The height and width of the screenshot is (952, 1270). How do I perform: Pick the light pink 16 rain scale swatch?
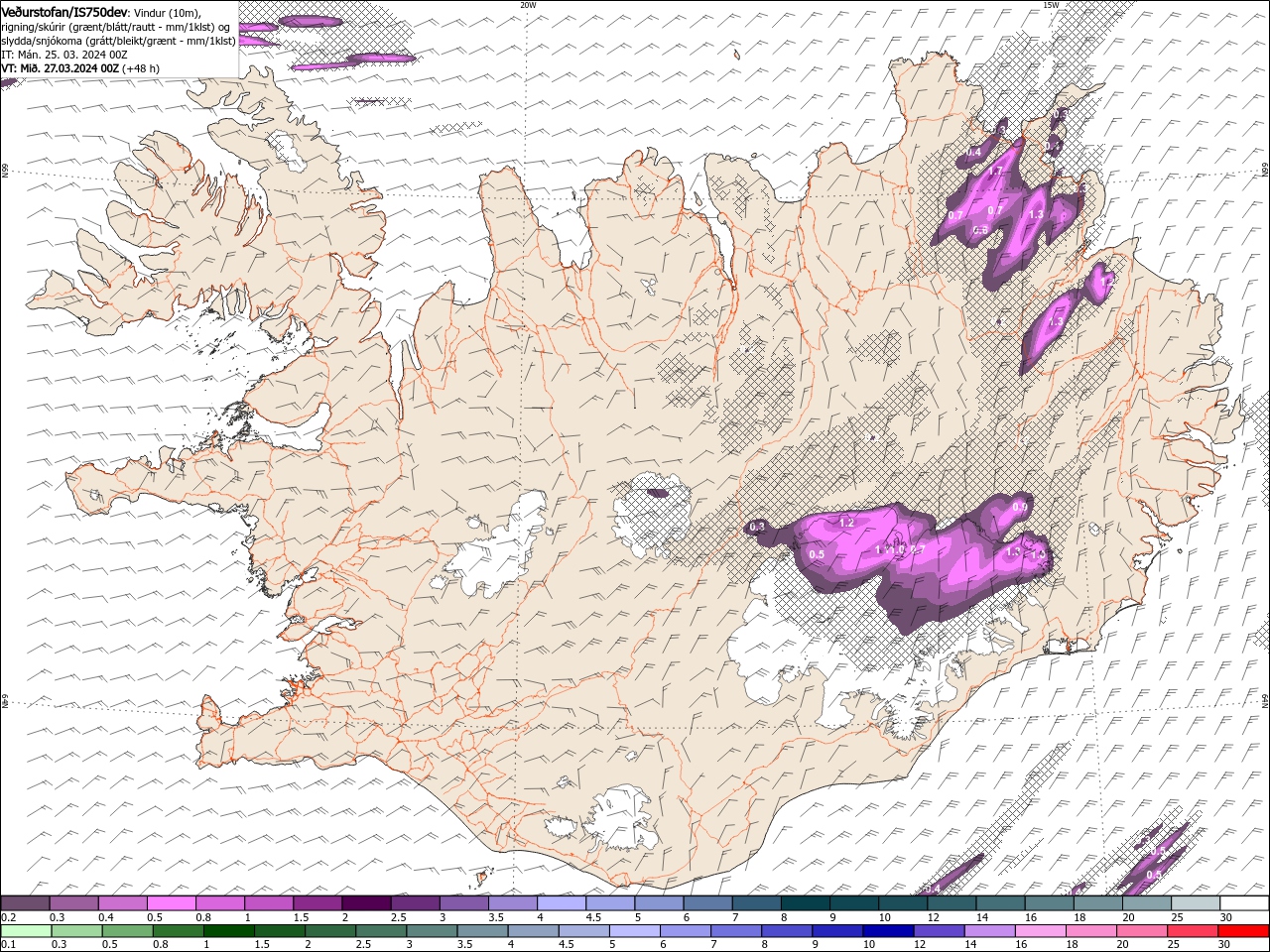pyautogui.click(x=1042, y=931)
